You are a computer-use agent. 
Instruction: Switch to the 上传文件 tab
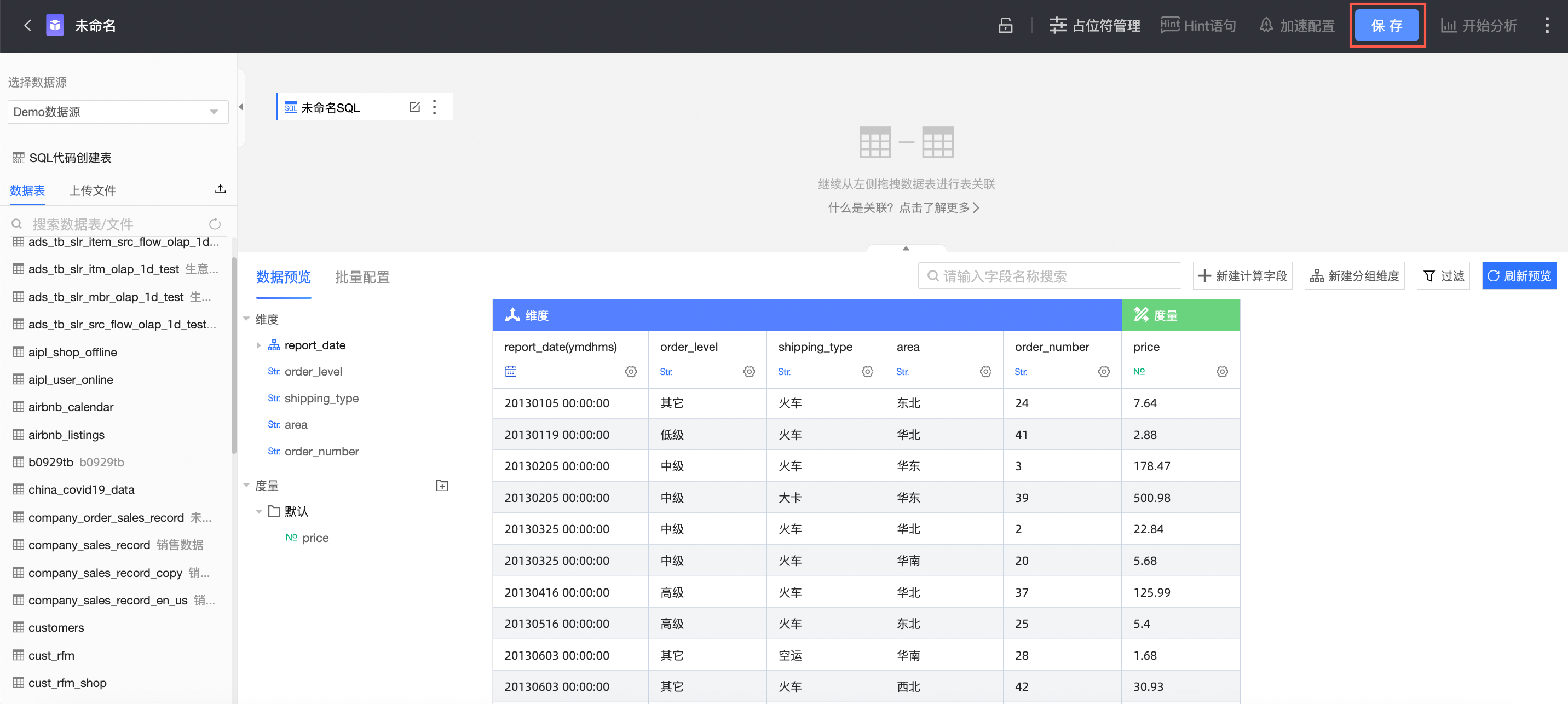[x=93, y=191]
